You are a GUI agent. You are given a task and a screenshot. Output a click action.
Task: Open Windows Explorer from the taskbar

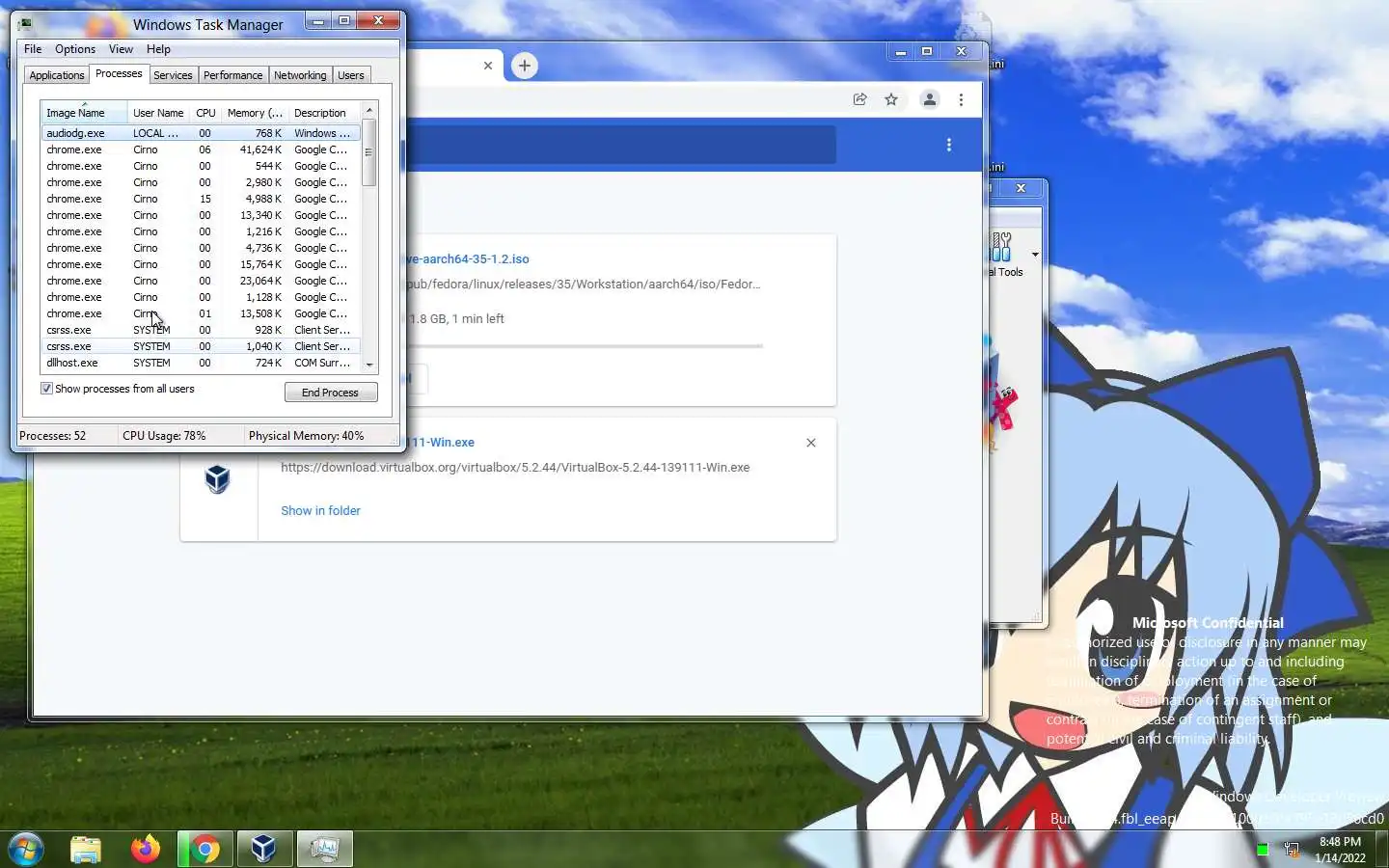pos(86,850)
